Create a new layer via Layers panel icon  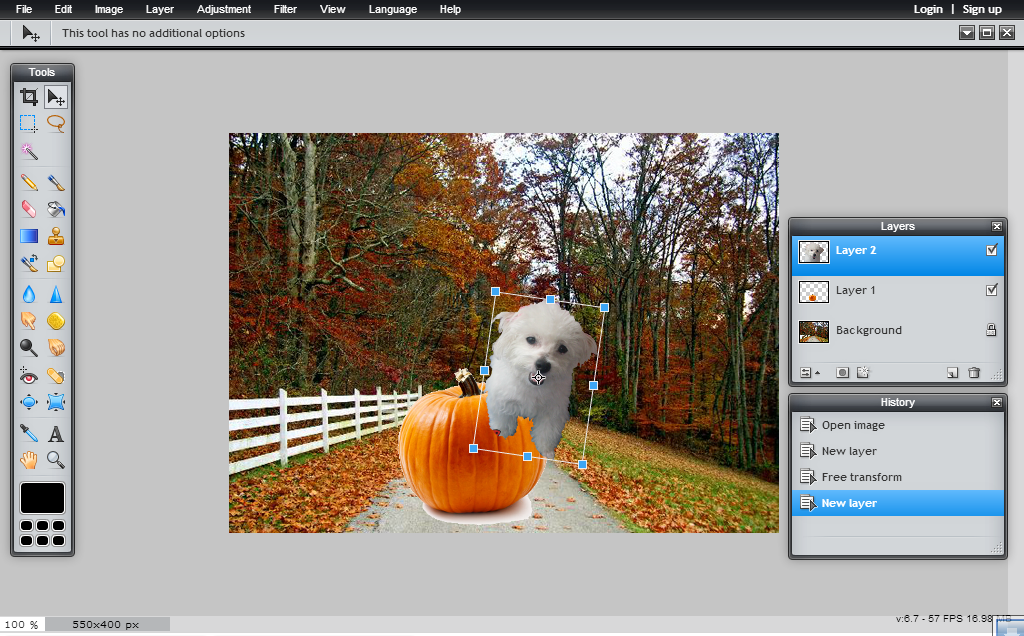(953, 372)
